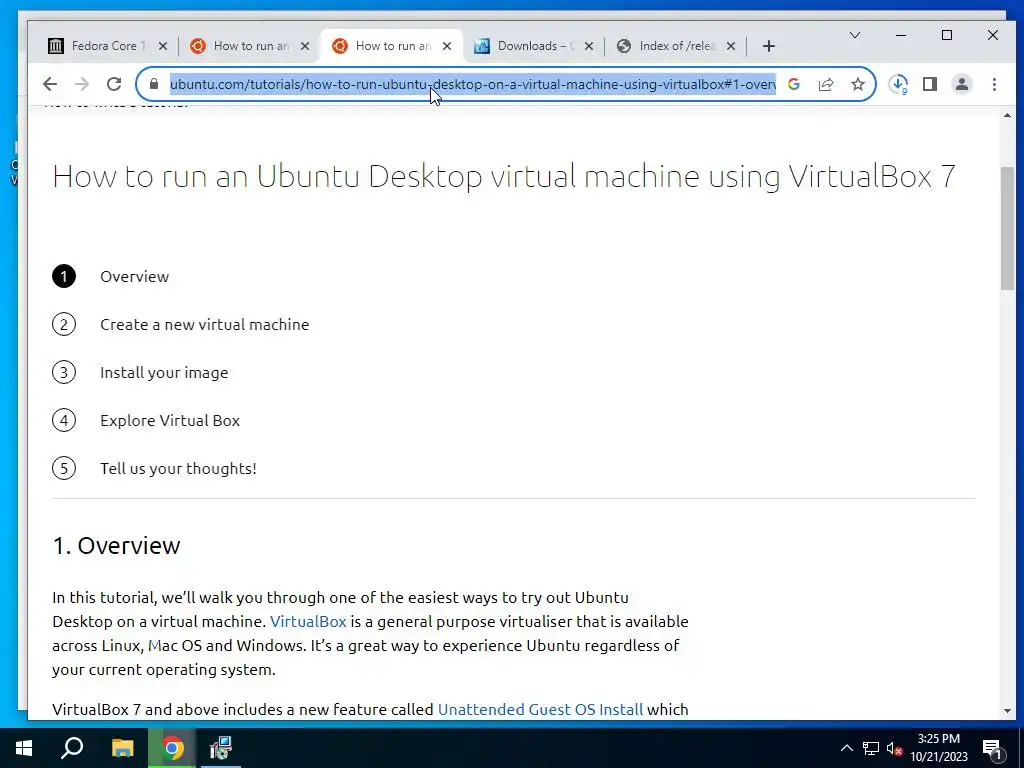Click step number 3 circle
Viewport: 1024px width, 768px height.
(64, 372)
